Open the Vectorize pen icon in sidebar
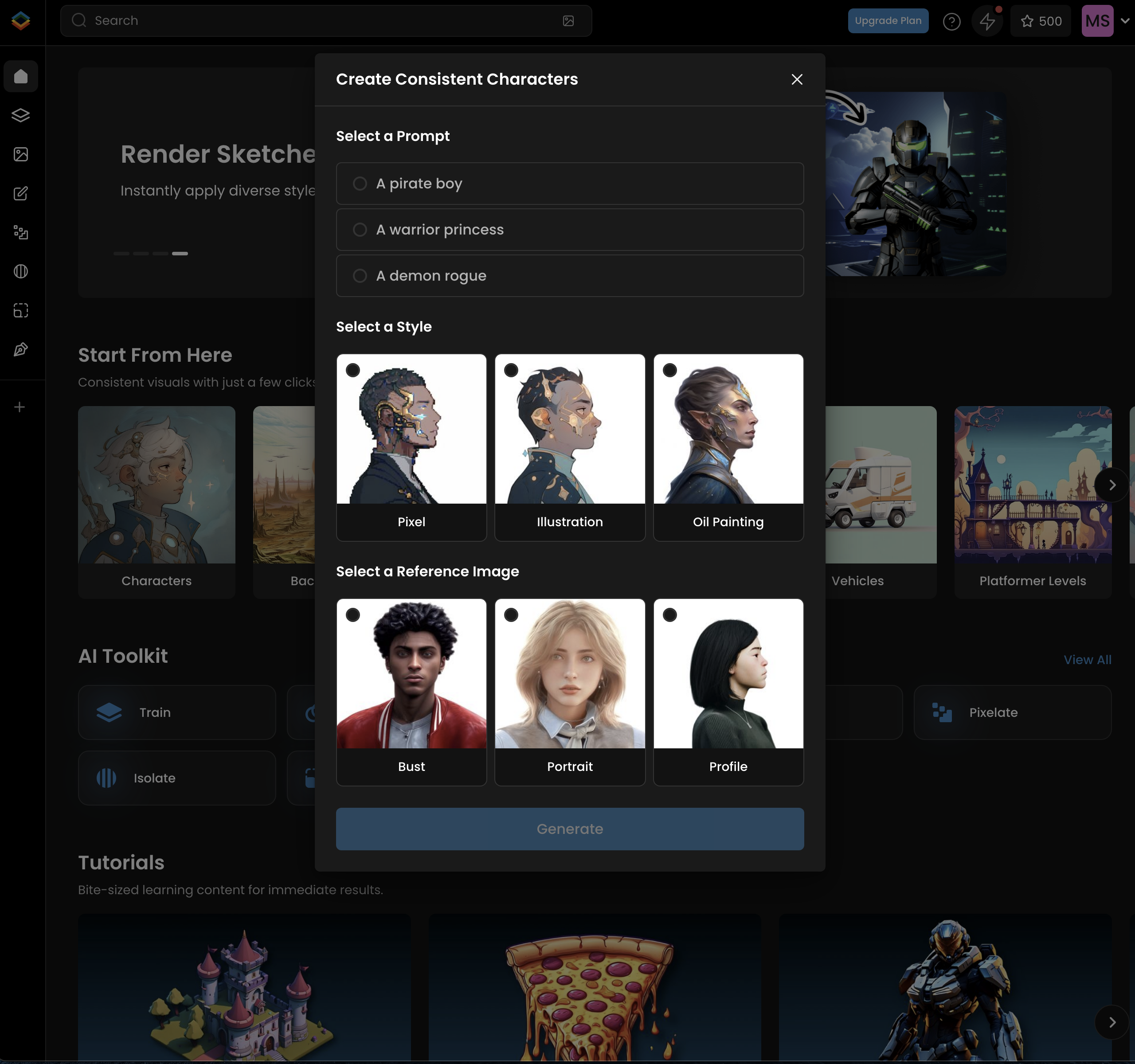 (x=20, y=349)
